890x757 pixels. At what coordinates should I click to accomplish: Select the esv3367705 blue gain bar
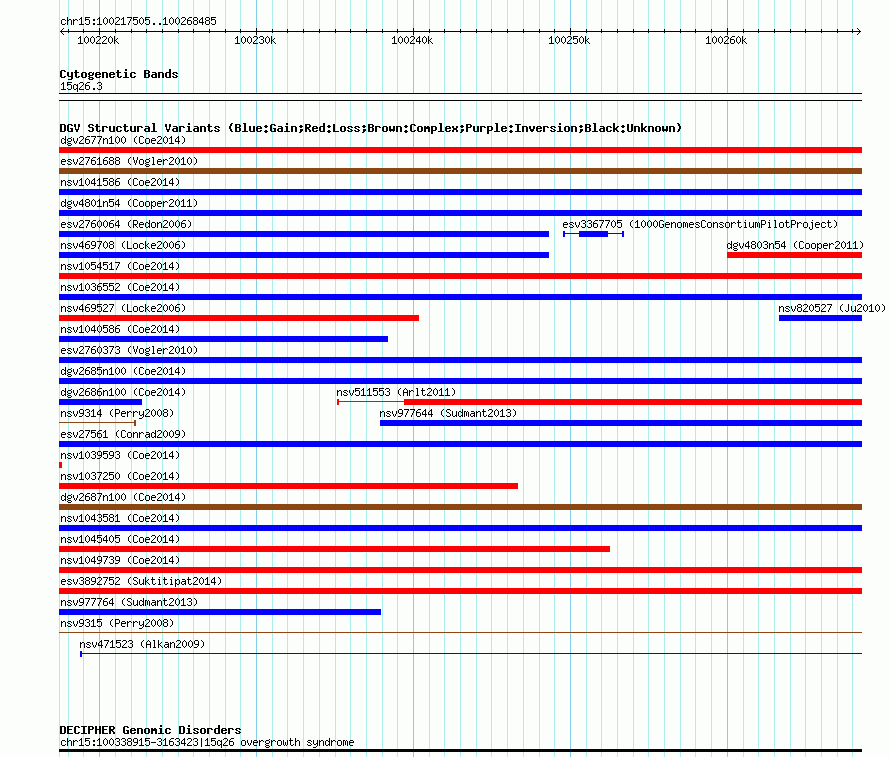[x=593, y=234]
